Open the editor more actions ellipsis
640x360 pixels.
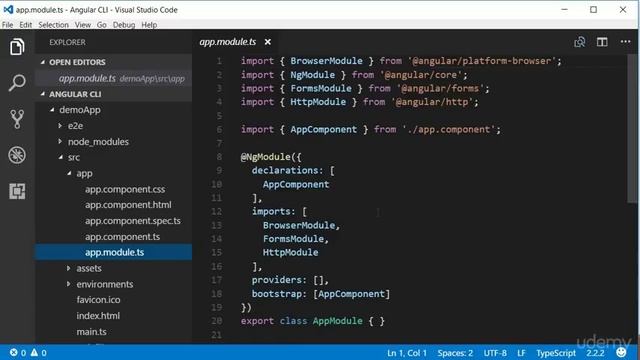(625, 42)
